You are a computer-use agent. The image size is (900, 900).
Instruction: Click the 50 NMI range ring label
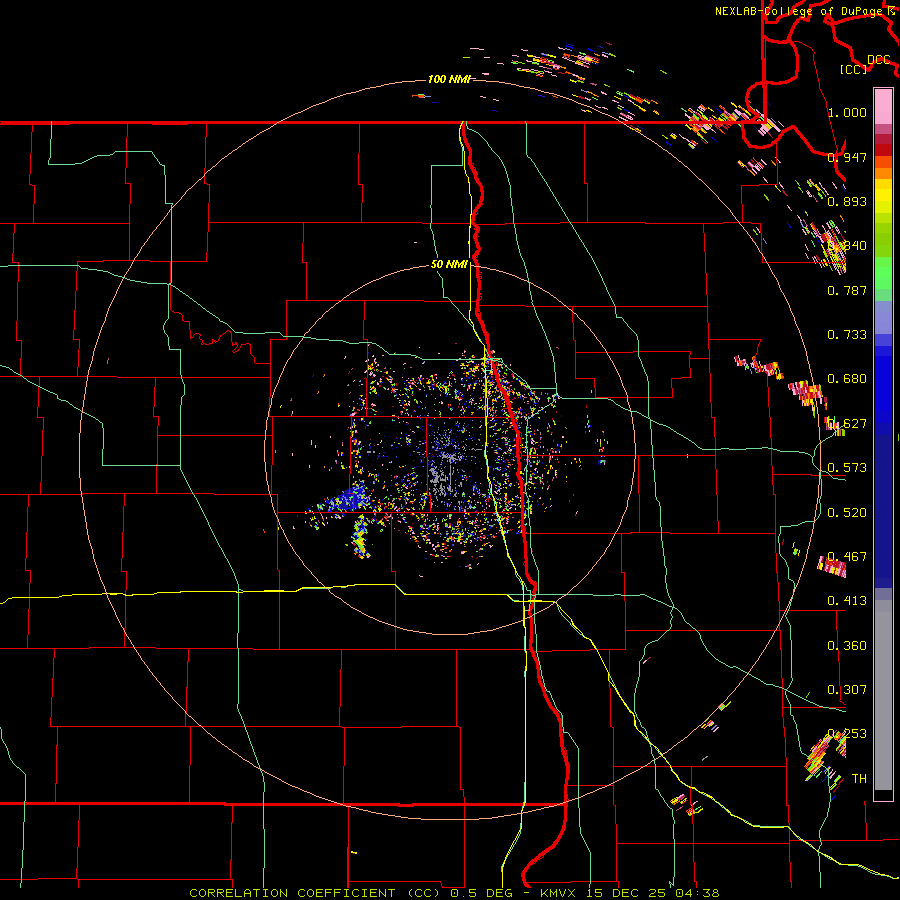449,264
